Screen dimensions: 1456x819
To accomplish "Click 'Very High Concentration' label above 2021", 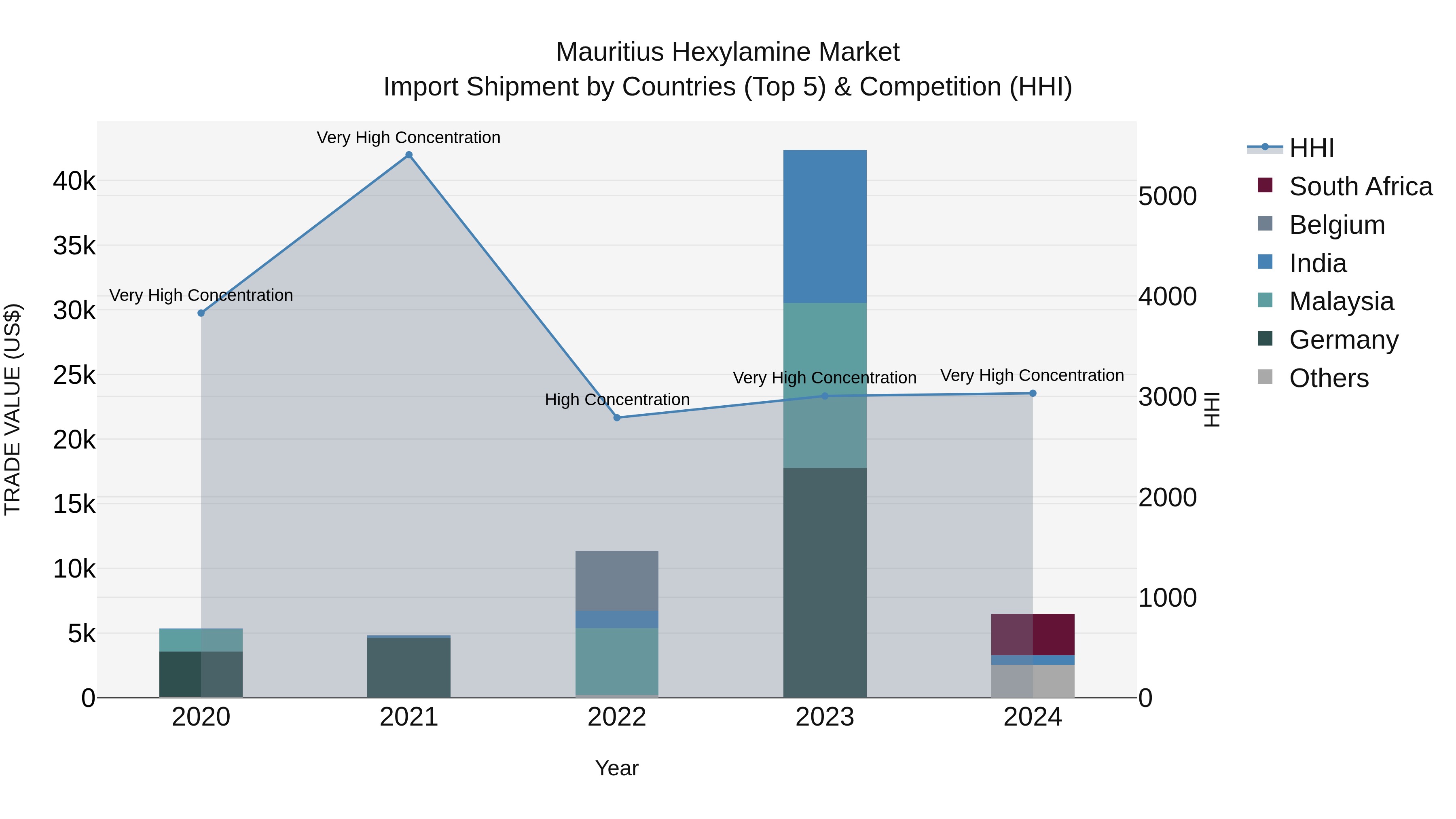I will tap(408, 138).
